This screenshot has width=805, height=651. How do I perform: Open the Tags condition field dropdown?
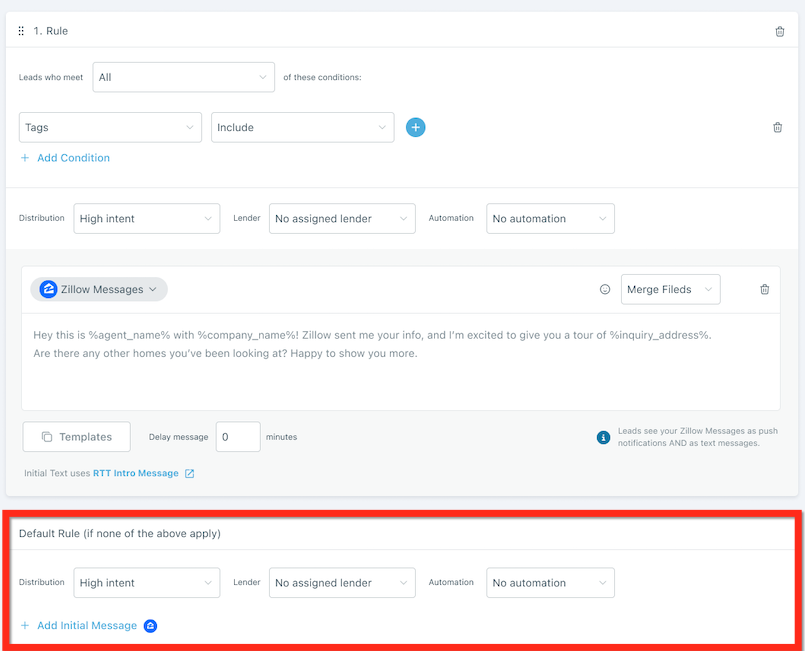(x=110, y=128)
